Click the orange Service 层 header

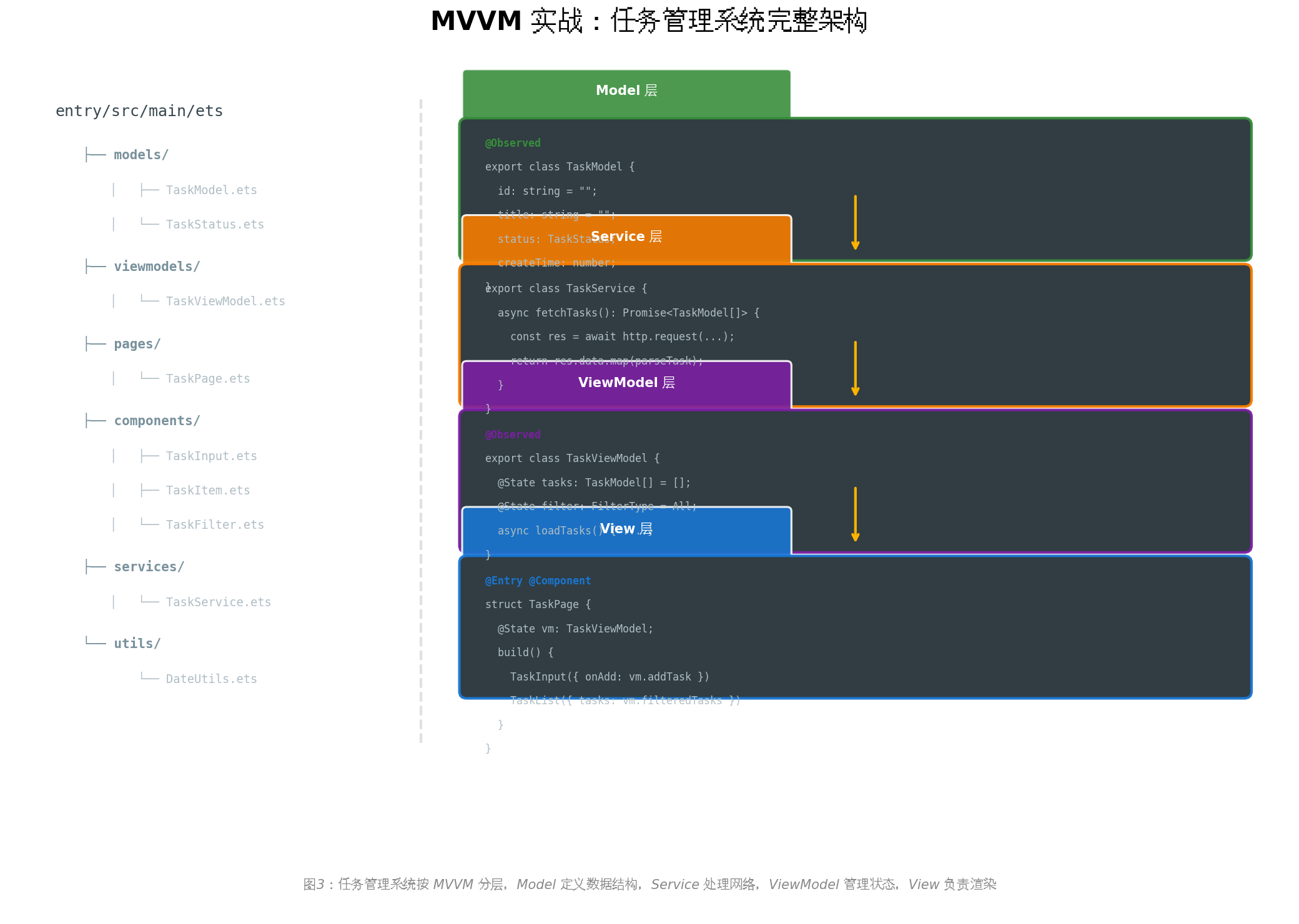pos(626,238)
